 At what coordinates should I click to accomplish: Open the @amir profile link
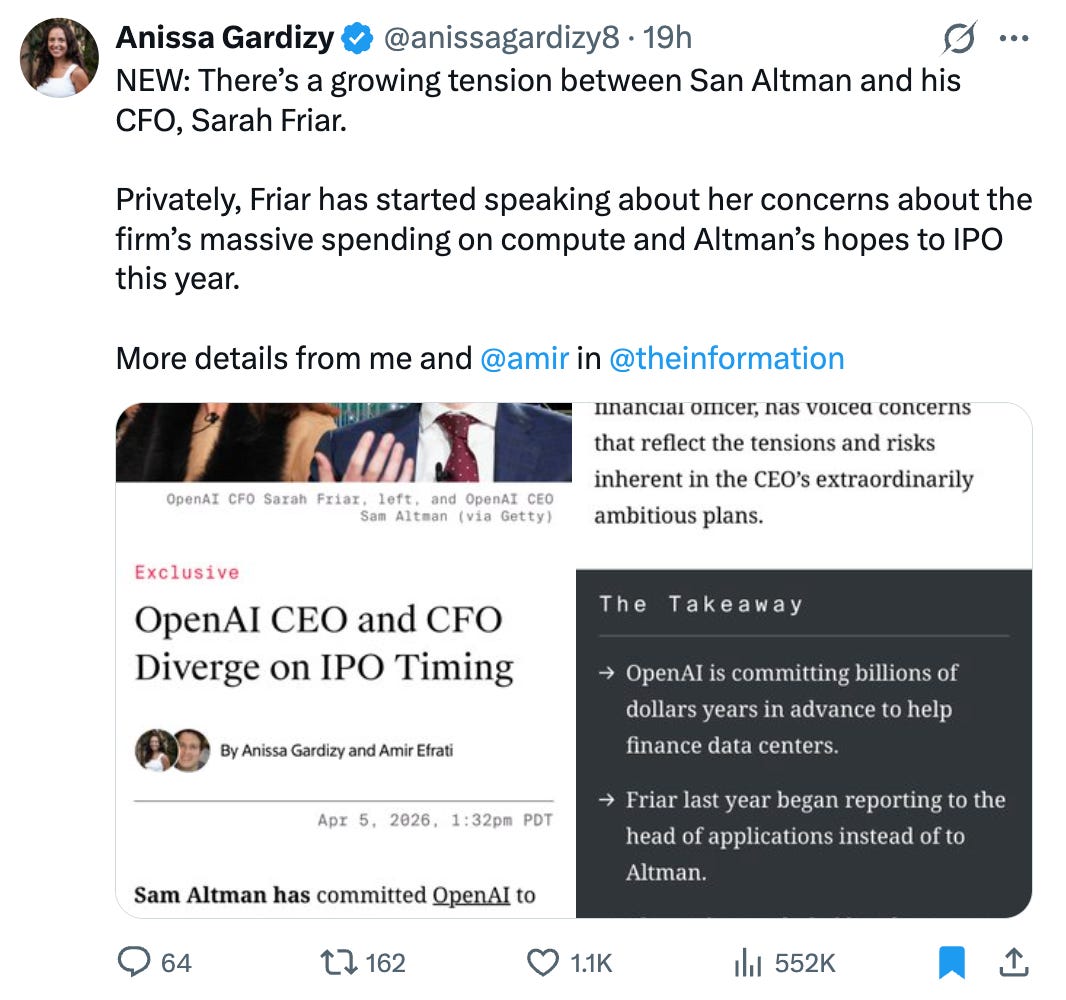[x=524, y=358]
